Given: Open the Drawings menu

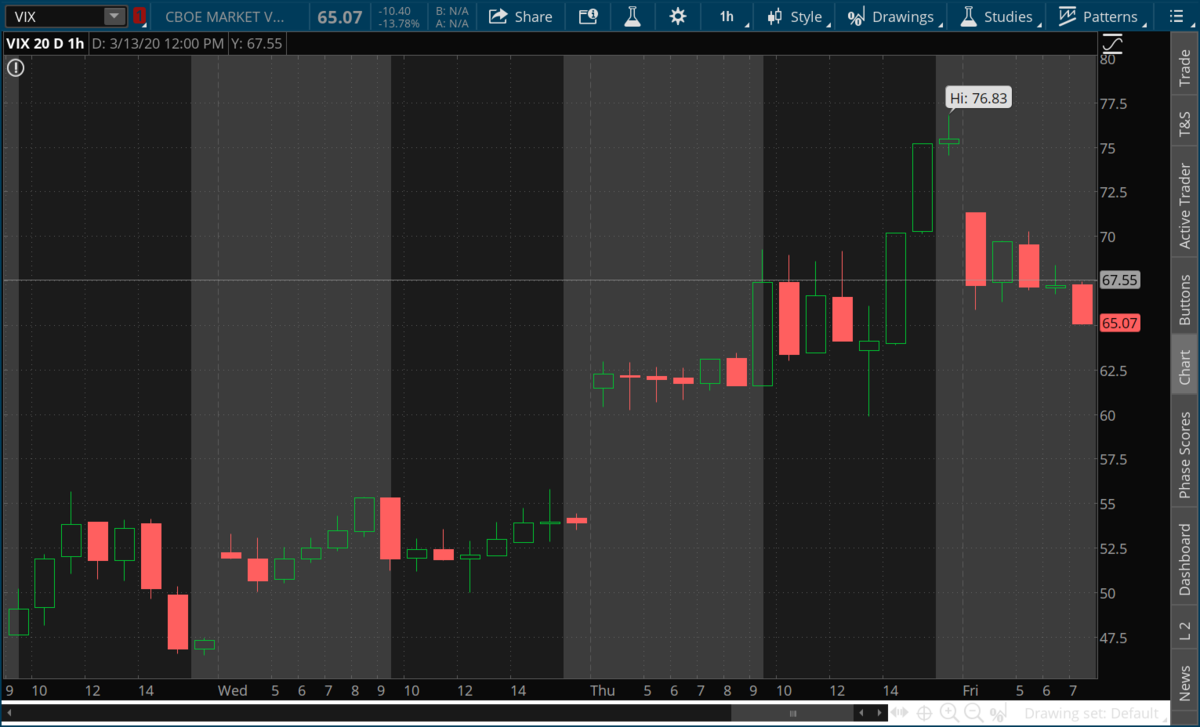Looking at the screenshot, I should 892,16.
